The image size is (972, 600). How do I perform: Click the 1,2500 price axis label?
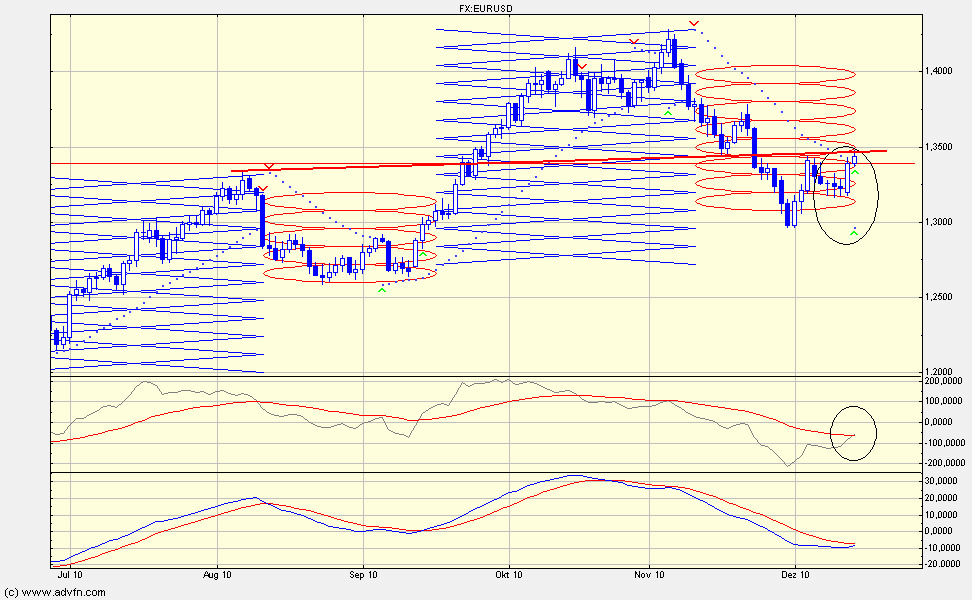939,297
